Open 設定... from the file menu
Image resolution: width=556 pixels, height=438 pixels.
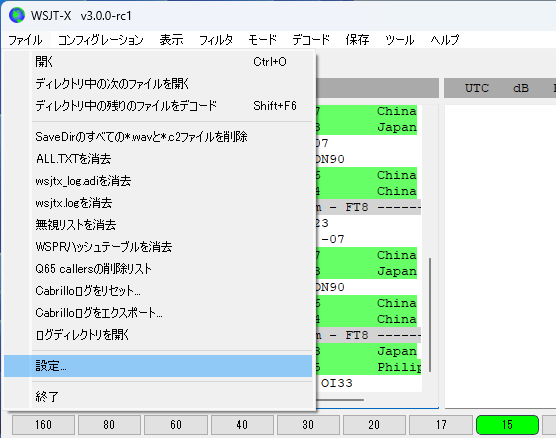158,366
